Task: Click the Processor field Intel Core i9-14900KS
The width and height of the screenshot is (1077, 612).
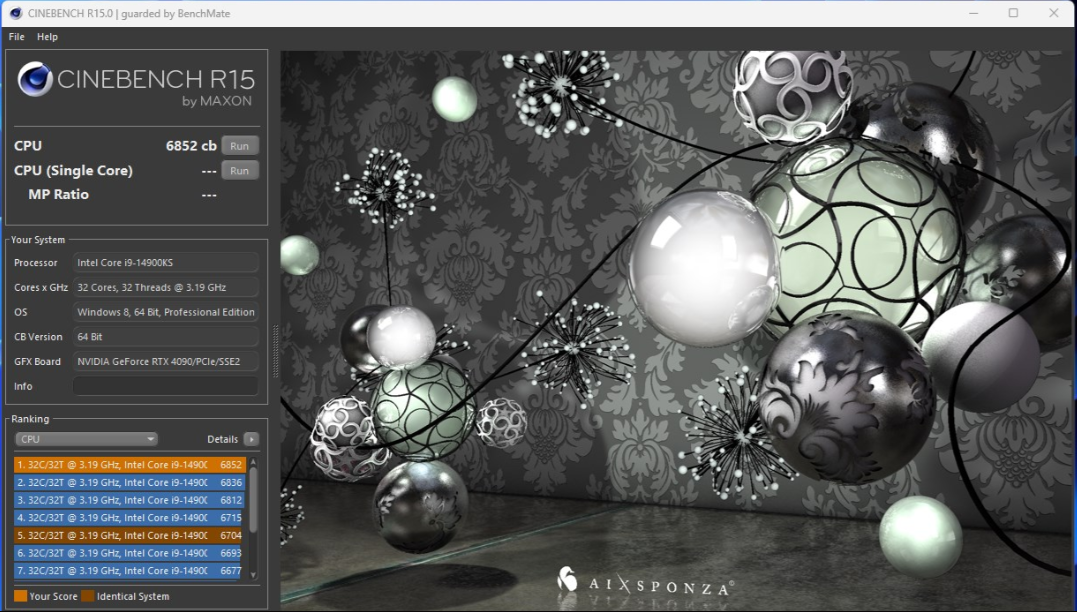Action: 166,262
